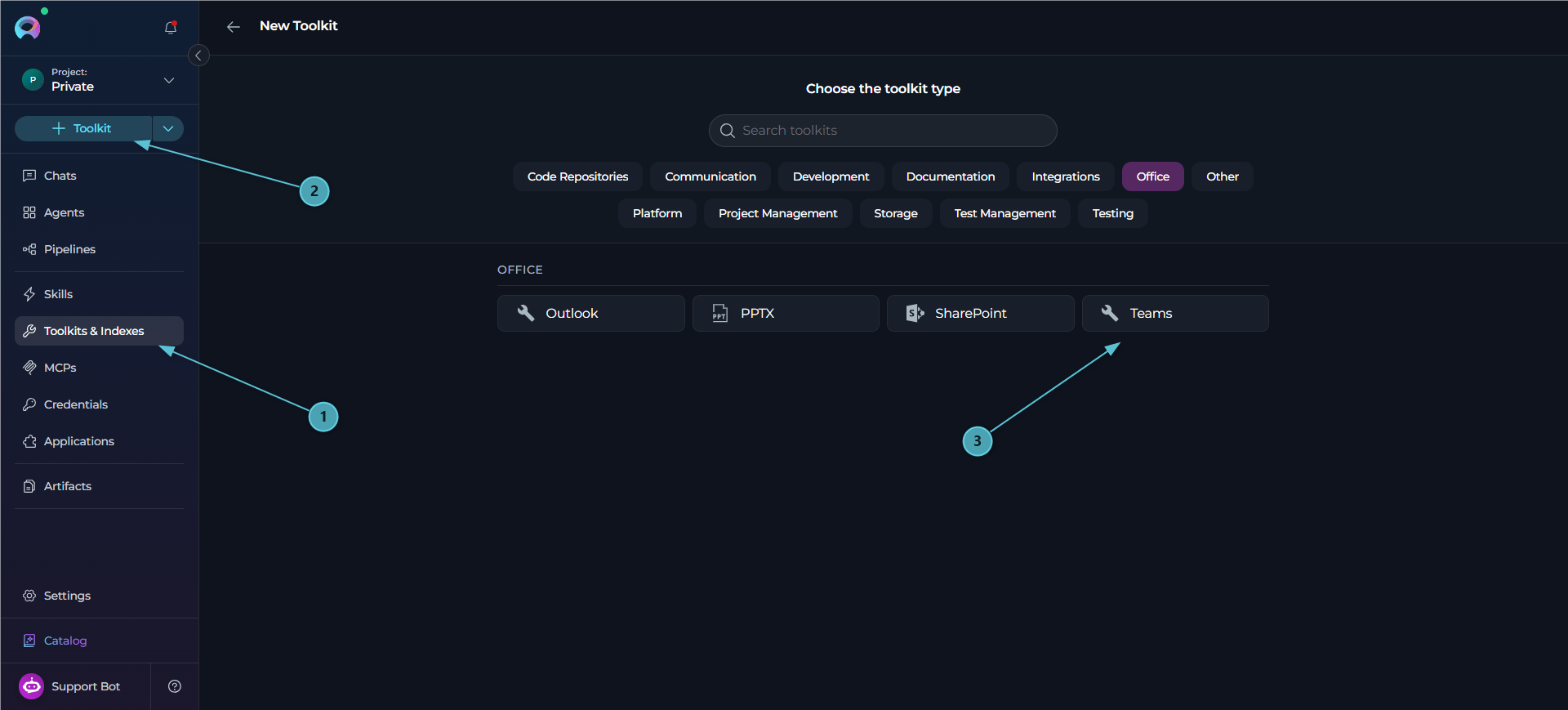Filter by Storage
The width and height of the screenshot is (1568, 710).
[x=896, y=213]
